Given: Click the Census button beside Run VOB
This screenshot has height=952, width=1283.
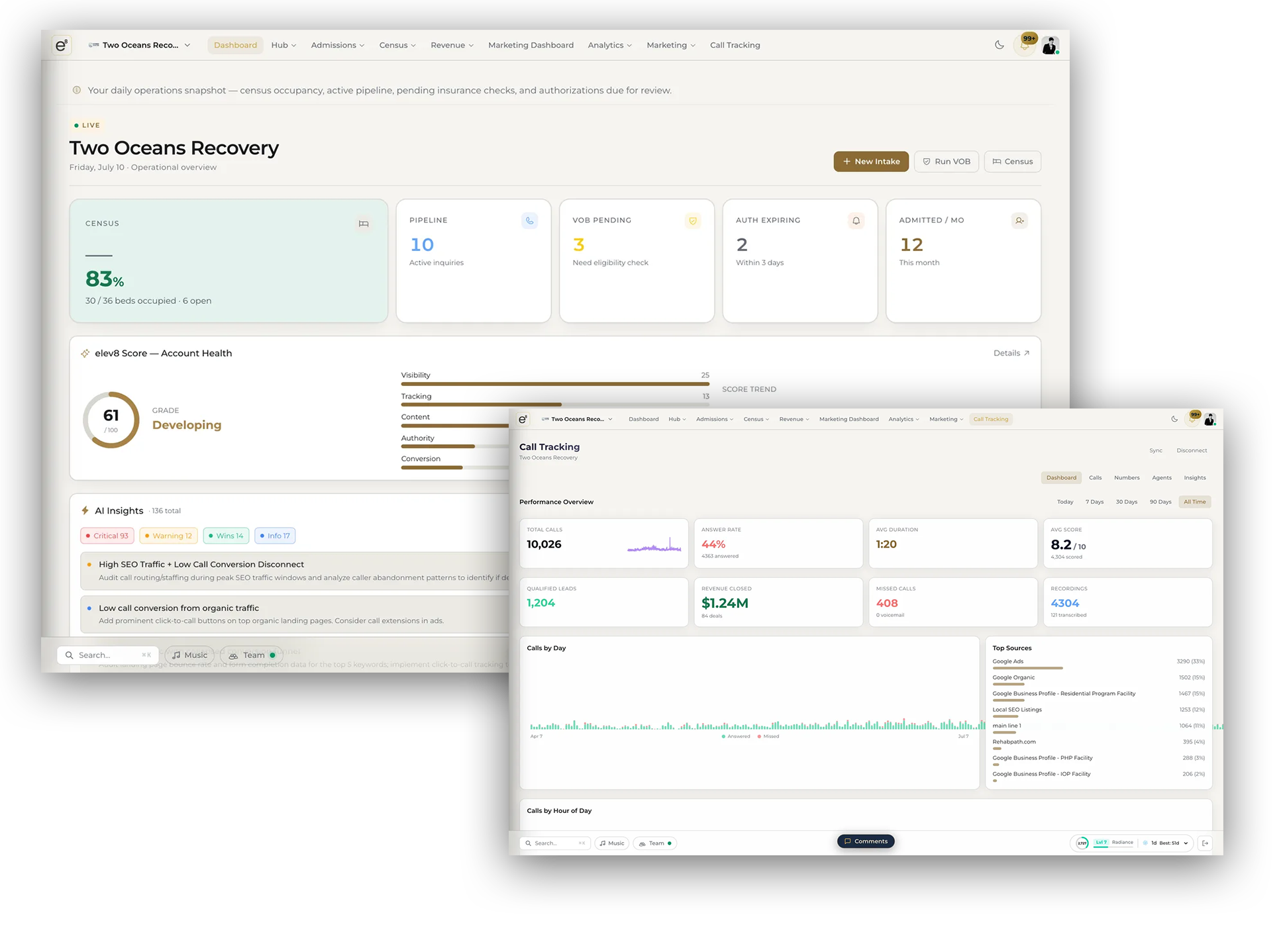Looking at the screenshot, I should (1013, 162).
